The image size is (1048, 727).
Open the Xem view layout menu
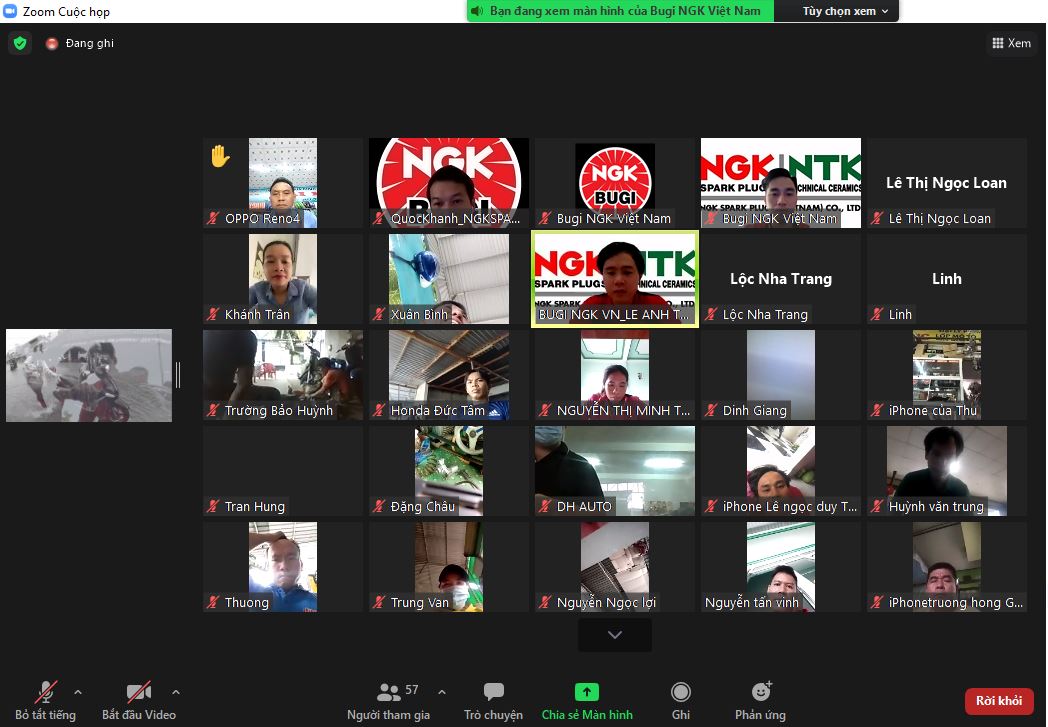pyautogui.click(x=1011, y=43)
